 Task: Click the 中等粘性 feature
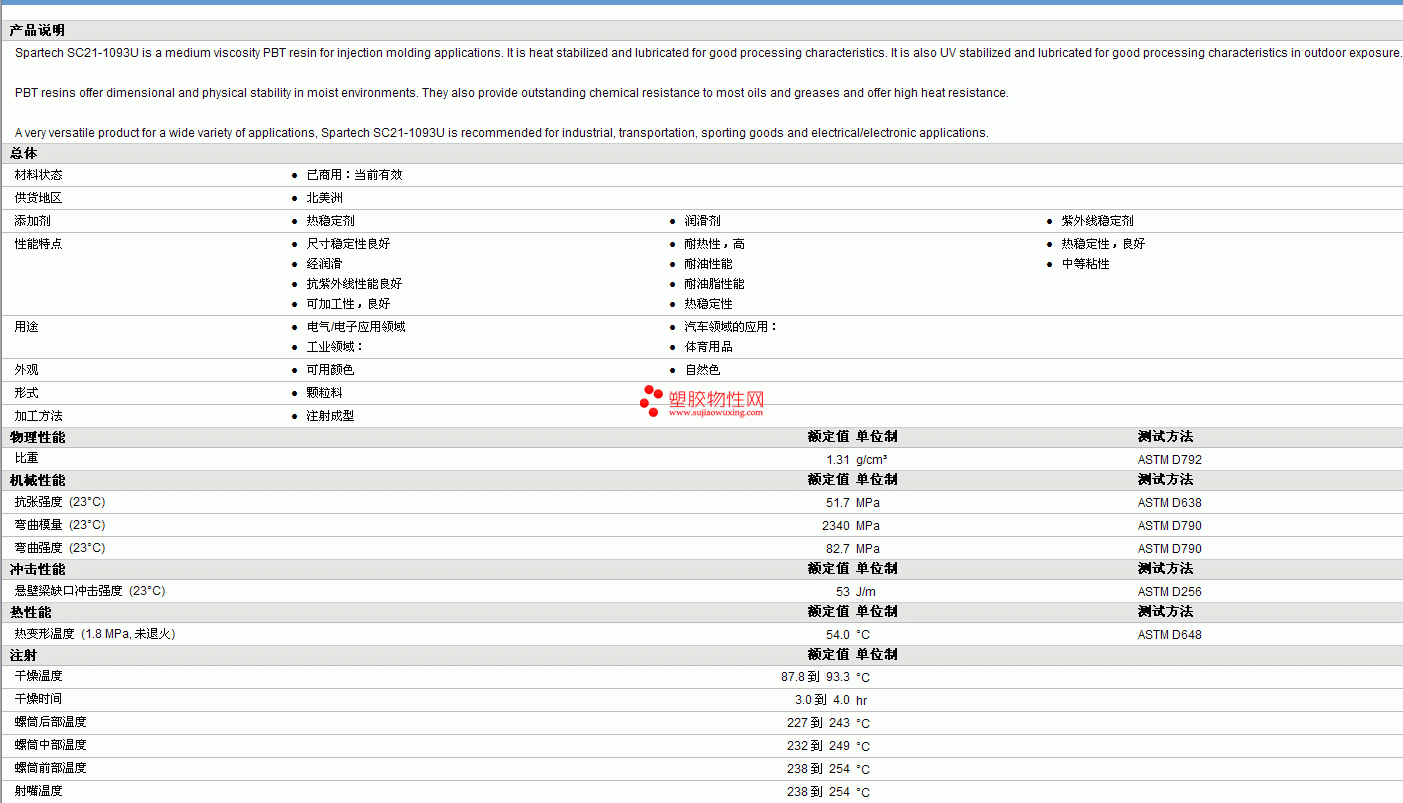coord(1085,264)
